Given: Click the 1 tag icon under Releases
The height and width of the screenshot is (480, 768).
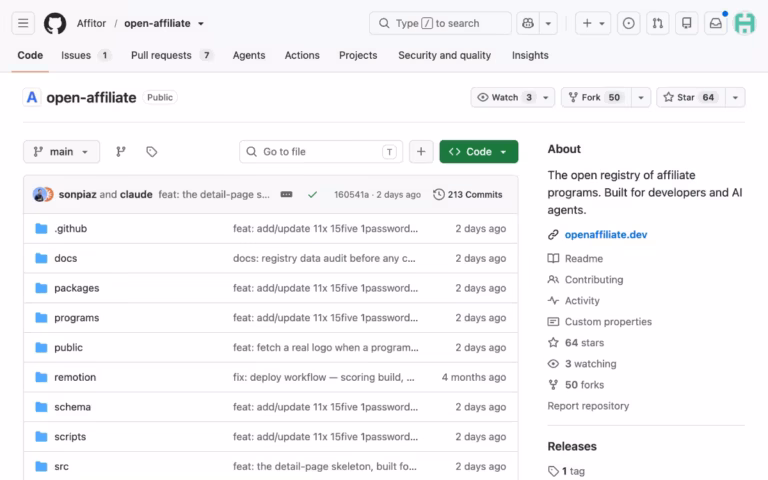Looking at the screenshot, I should pos(553,471).
